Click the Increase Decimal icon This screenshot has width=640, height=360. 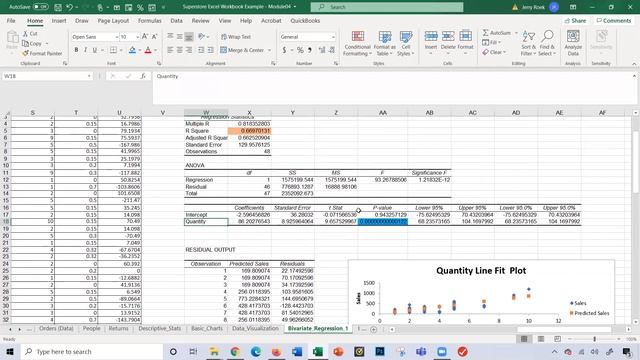click(x=322, y=50)
